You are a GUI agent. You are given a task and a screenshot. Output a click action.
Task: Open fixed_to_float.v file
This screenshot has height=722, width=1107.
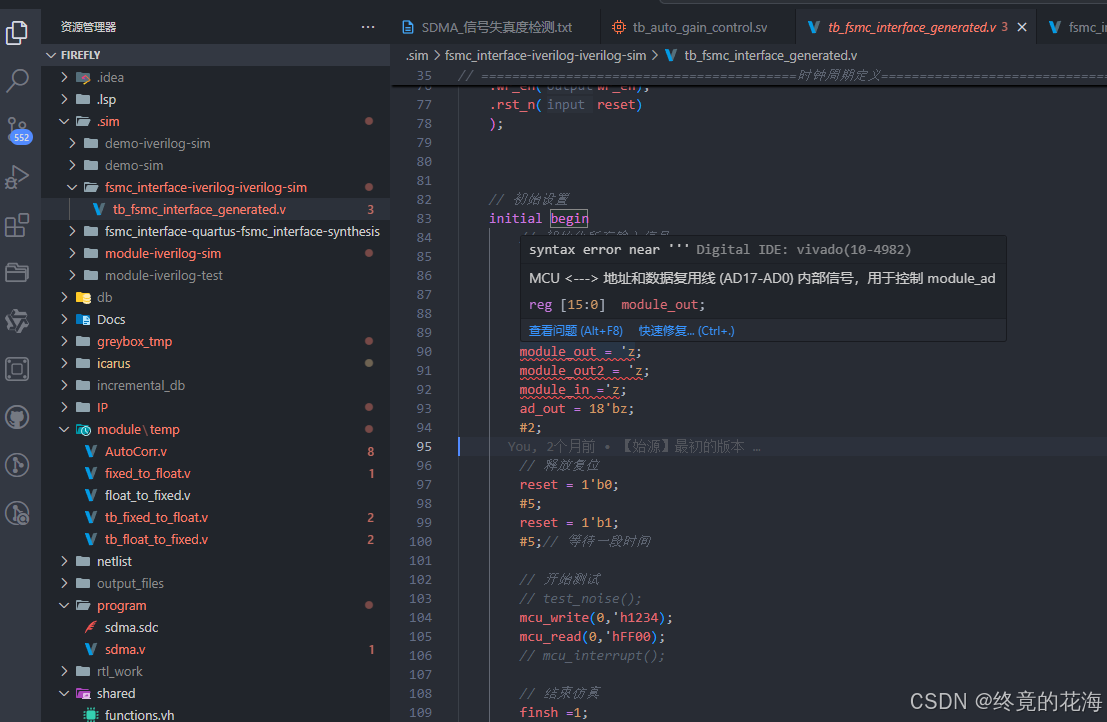[216, 474]
